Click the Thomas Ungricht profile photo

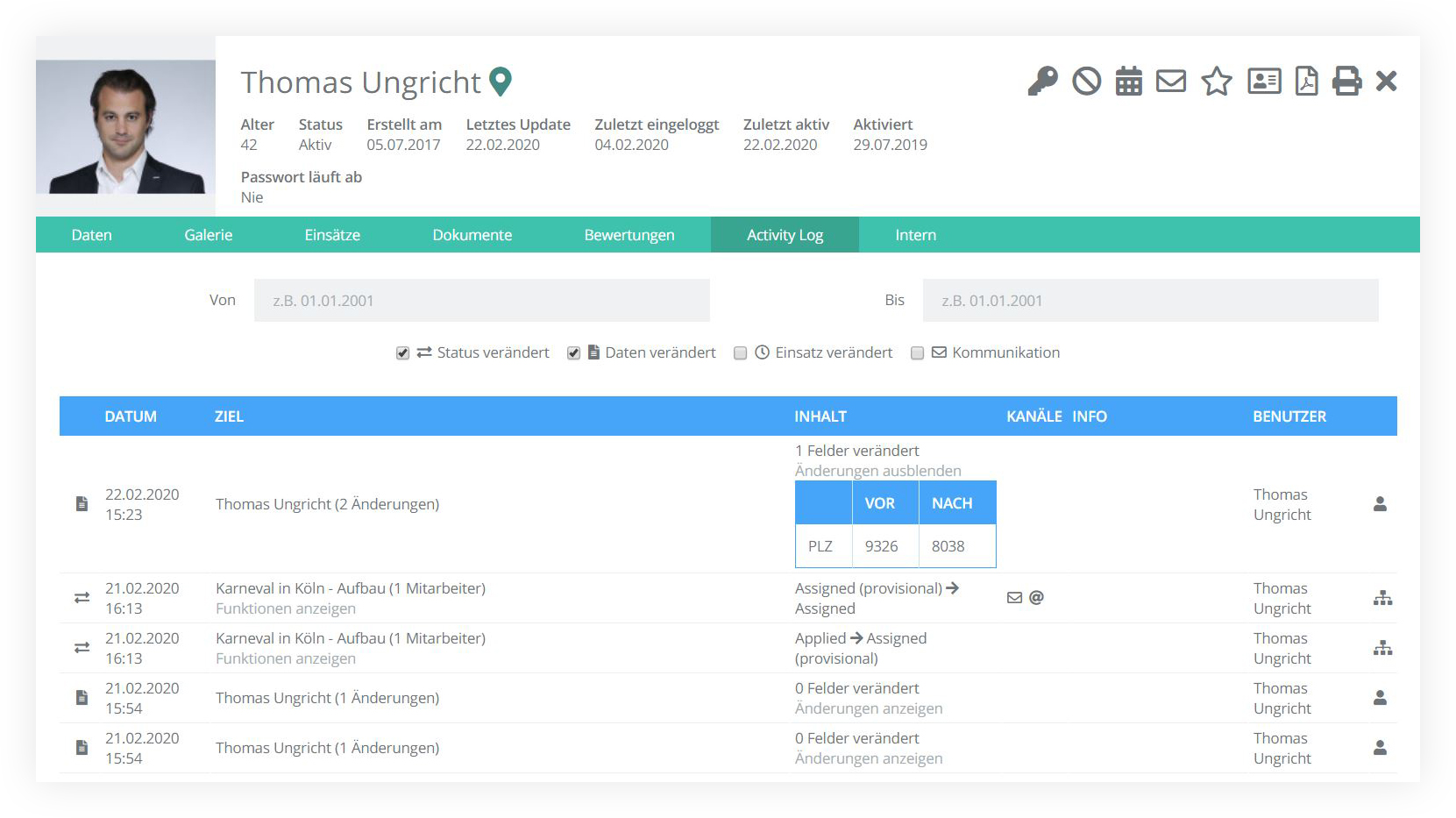tap(125, 126)
